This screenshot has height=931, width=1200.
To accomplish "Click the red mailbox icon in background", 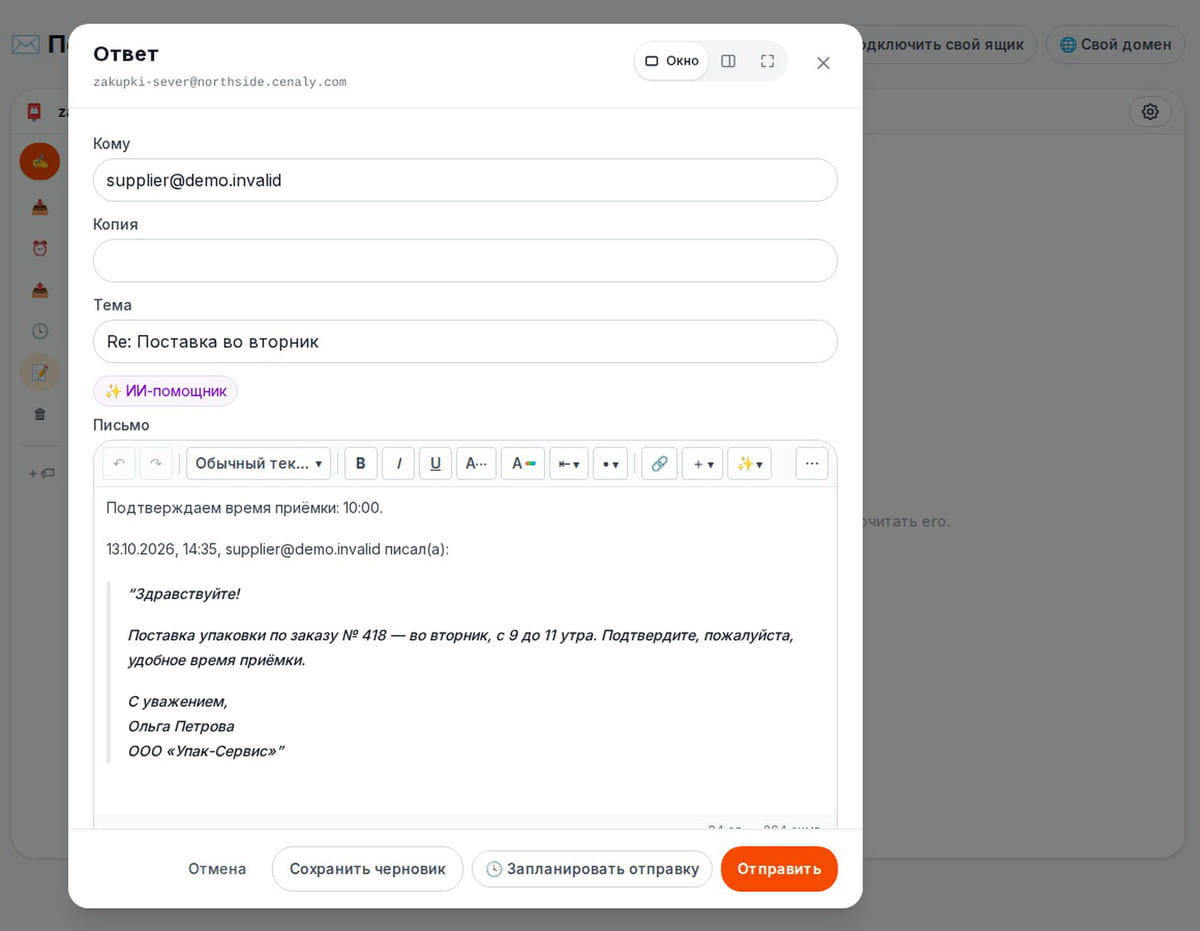I will click(x=34, y=112).
